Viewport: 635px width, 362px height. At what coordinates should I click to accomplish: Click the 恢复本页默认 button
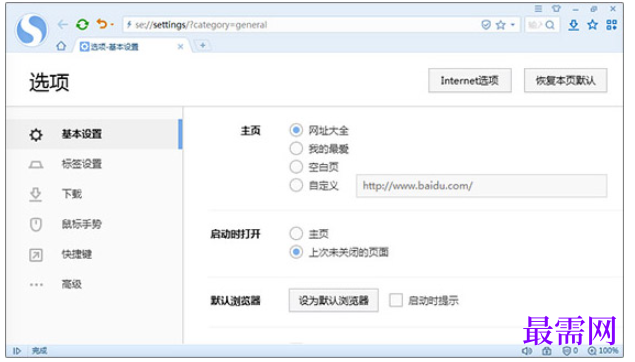pyautogui.click(x=565, y=81)
